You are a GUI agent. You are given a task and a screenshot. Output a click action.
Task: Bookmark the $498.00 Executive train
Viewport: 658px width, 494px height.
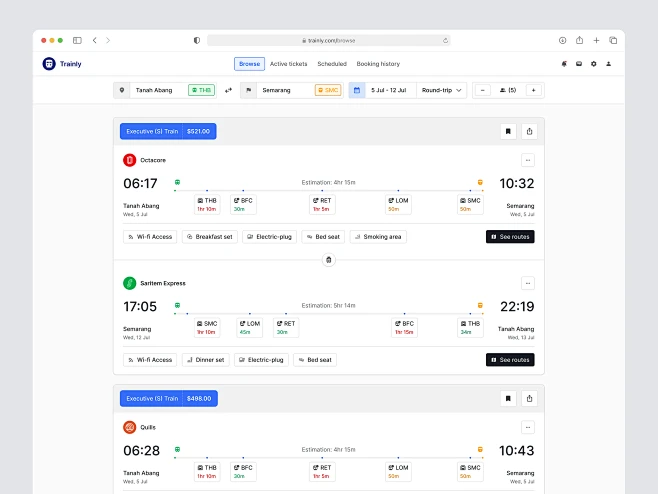coord(508,398)
